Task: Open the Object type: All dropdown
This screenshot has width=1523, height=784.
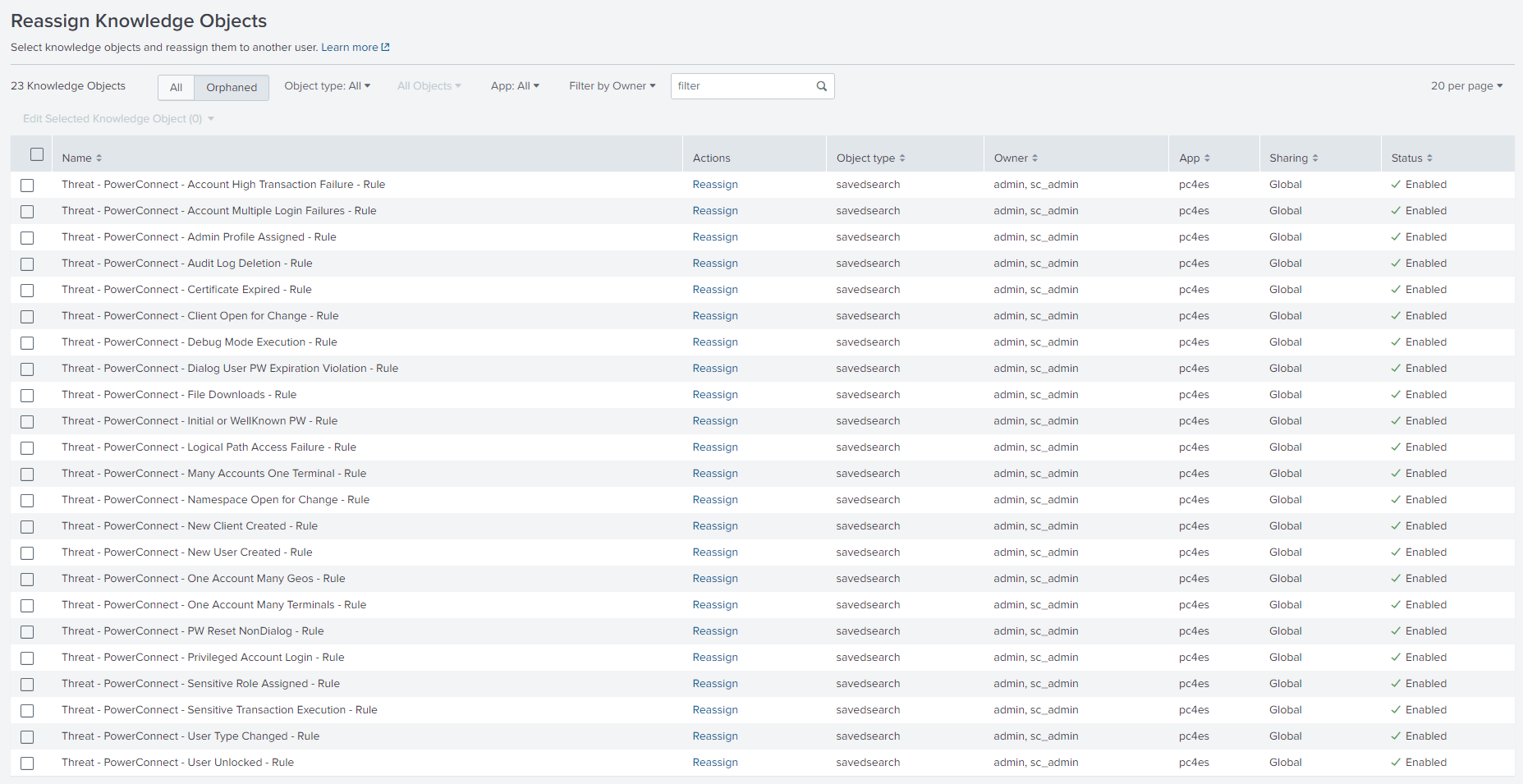Action: [327, 86]
